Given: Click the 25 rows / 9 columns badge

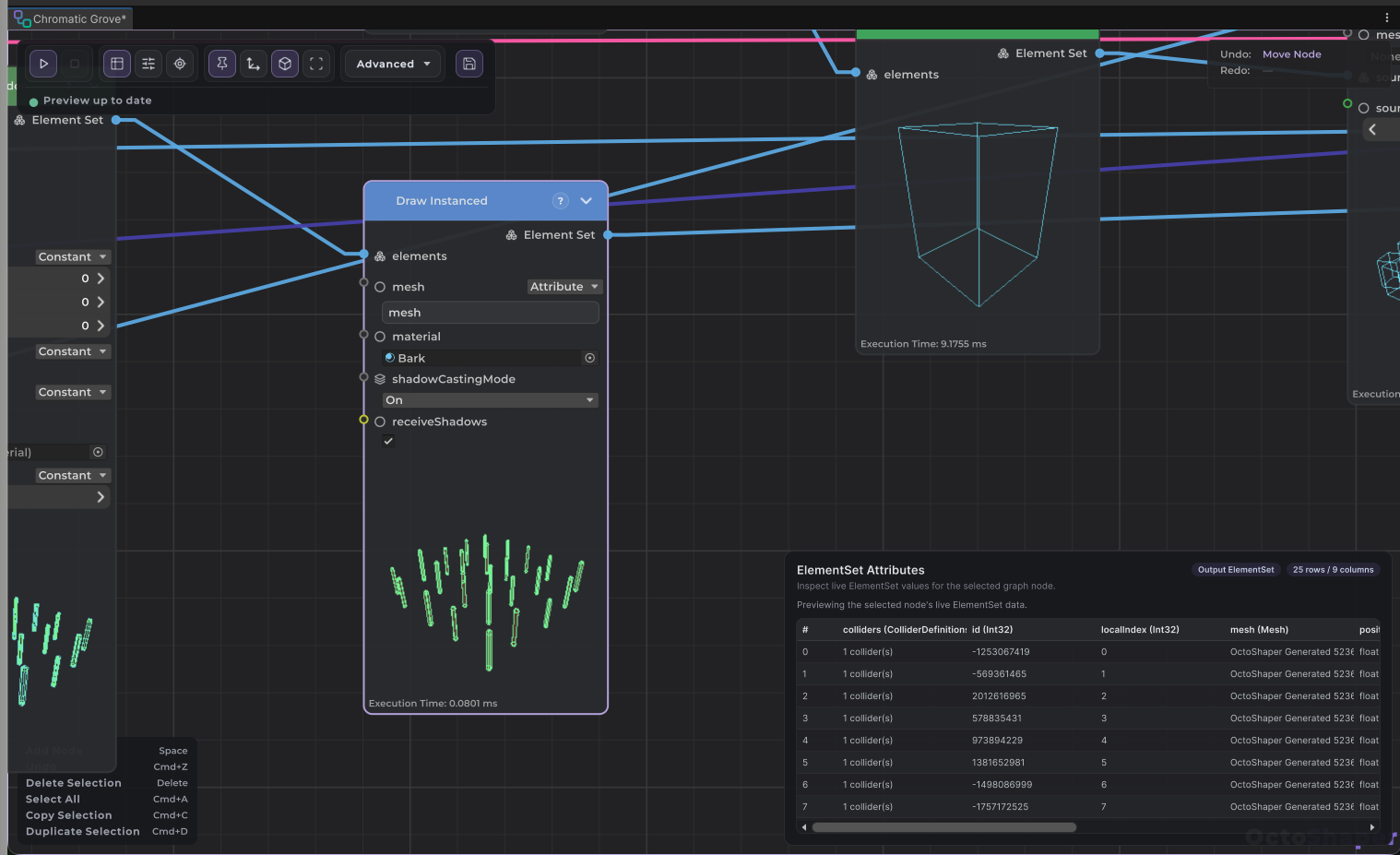Looking at the screenshot, I should pos(1333,570).
